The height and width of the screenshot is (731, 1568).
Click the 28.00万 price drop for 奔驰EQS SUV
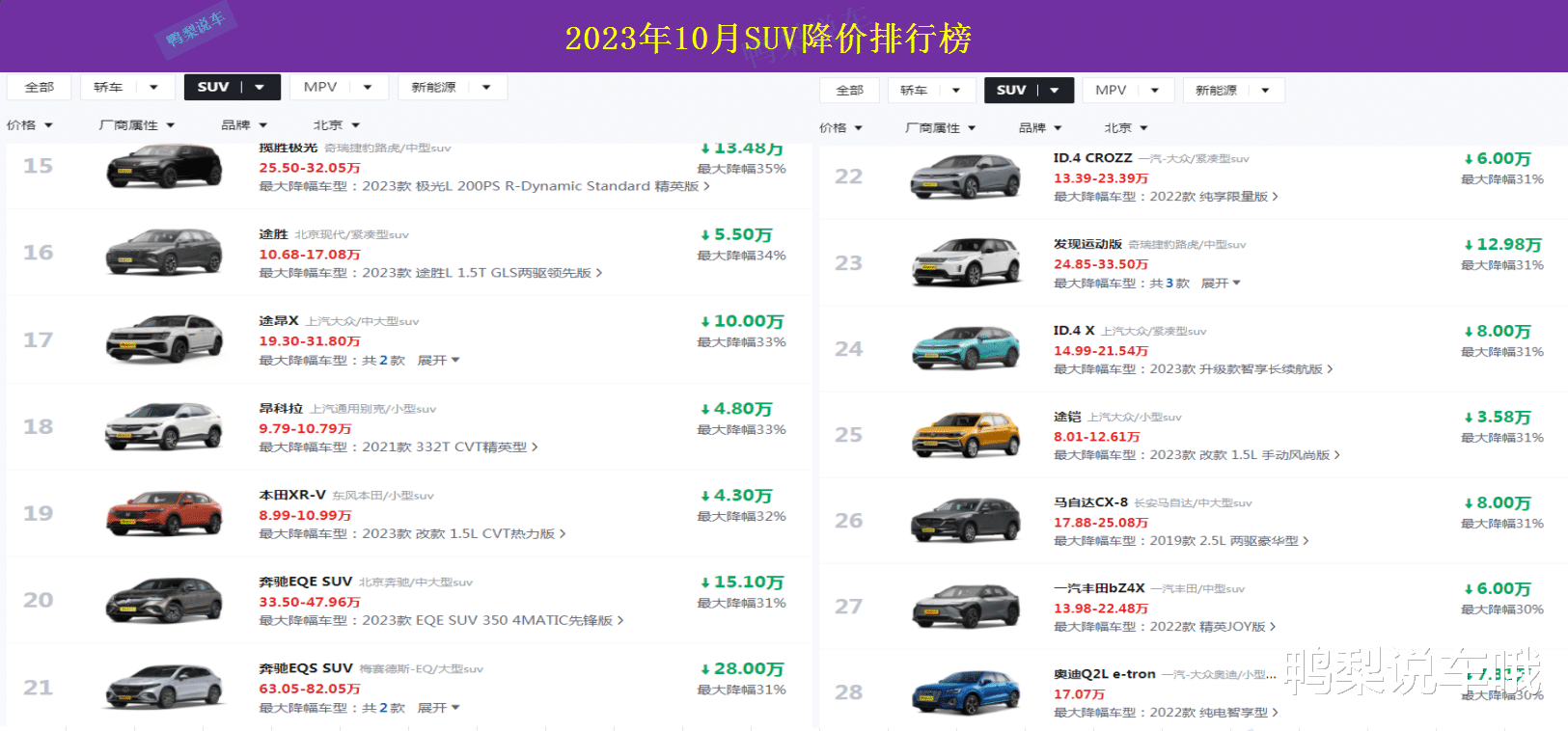pos(741,669)
